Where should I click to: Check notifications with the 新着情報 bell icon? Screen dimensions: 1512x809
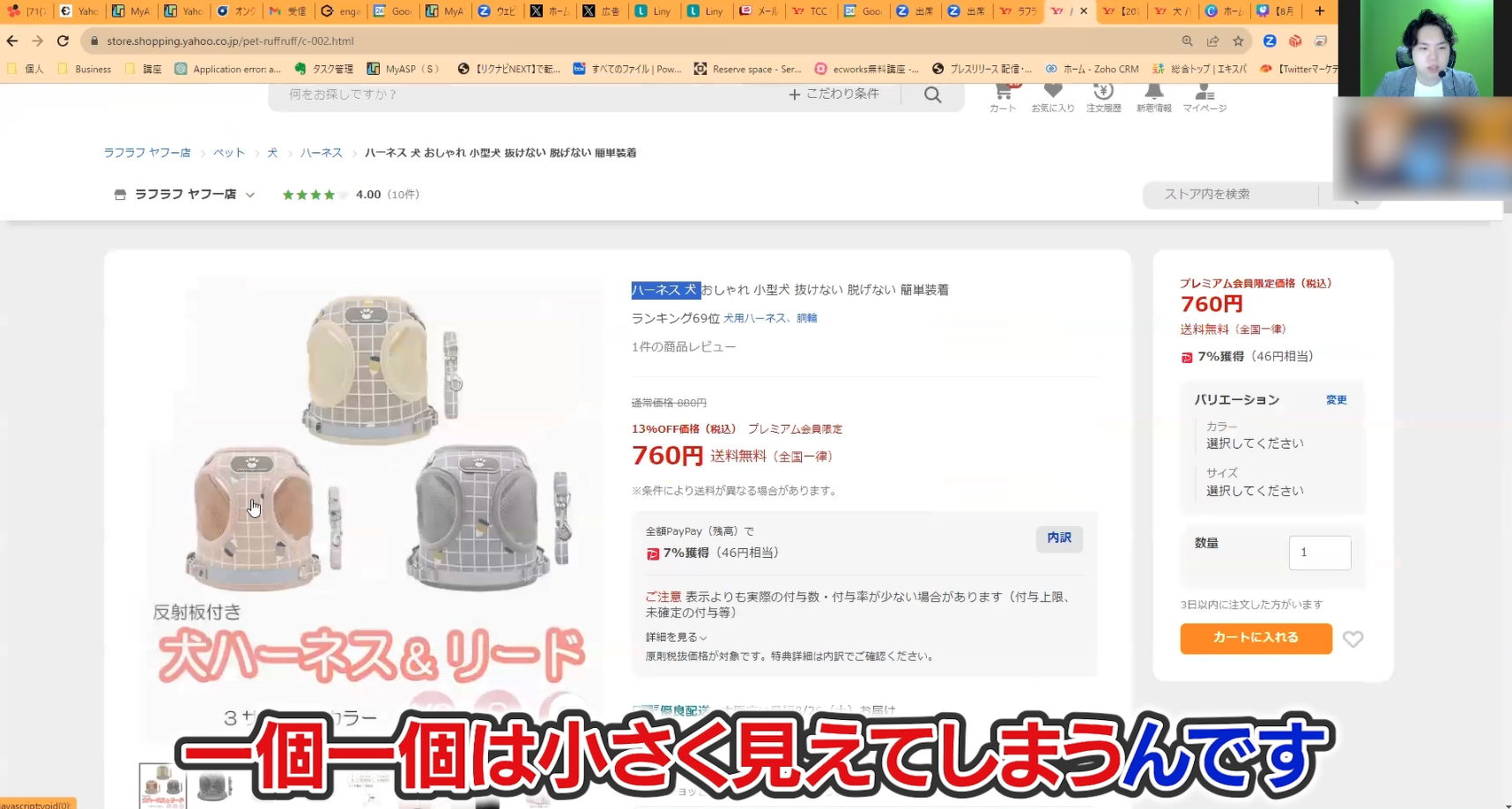coord(1153,94)
